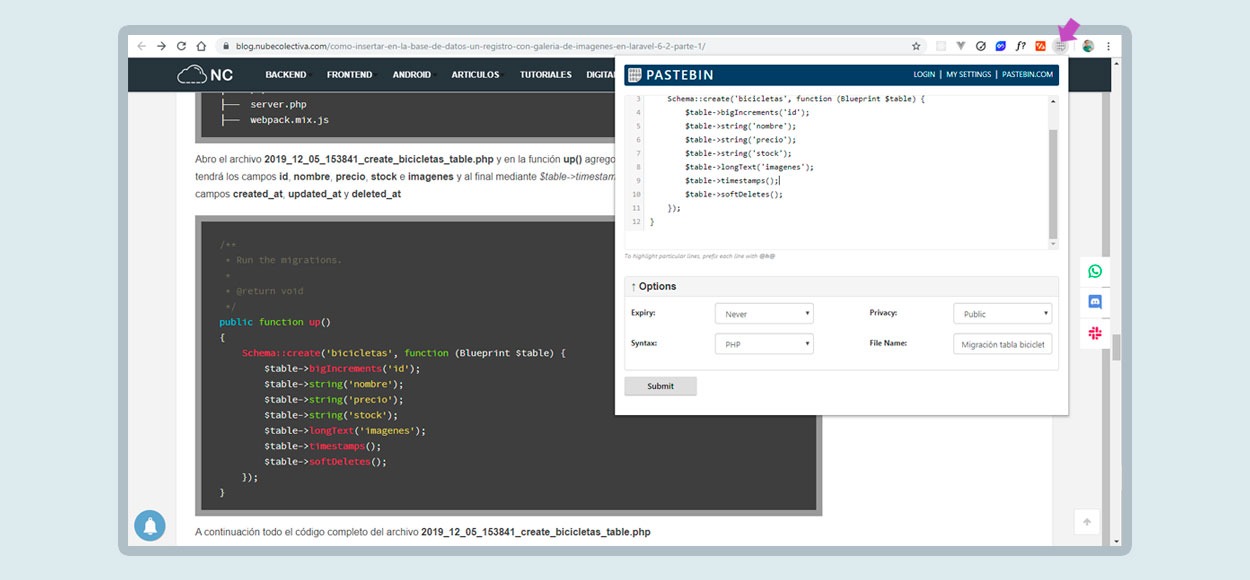Open the browser three-dot menu
1250x580 pixels.
pyautogui.click(x=1108, y=46)
